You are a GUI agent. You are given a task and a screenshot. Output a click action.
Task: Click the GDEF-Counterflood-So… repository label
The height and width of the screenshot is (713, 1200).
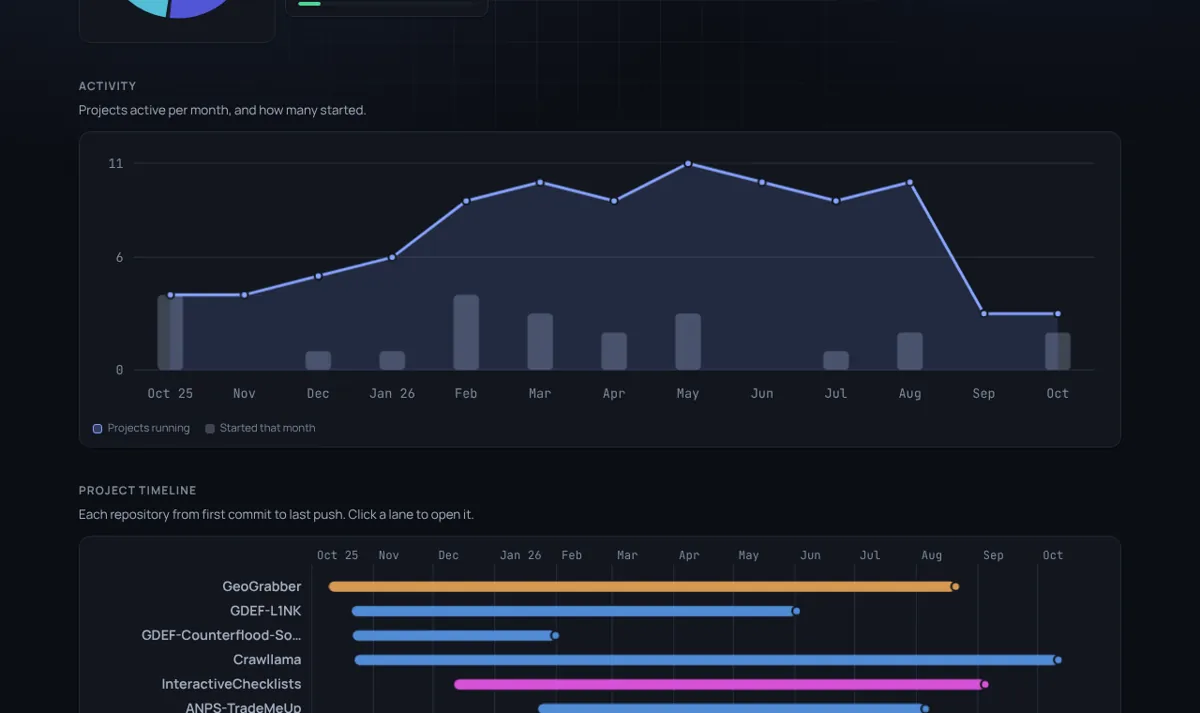click(221, 635)
